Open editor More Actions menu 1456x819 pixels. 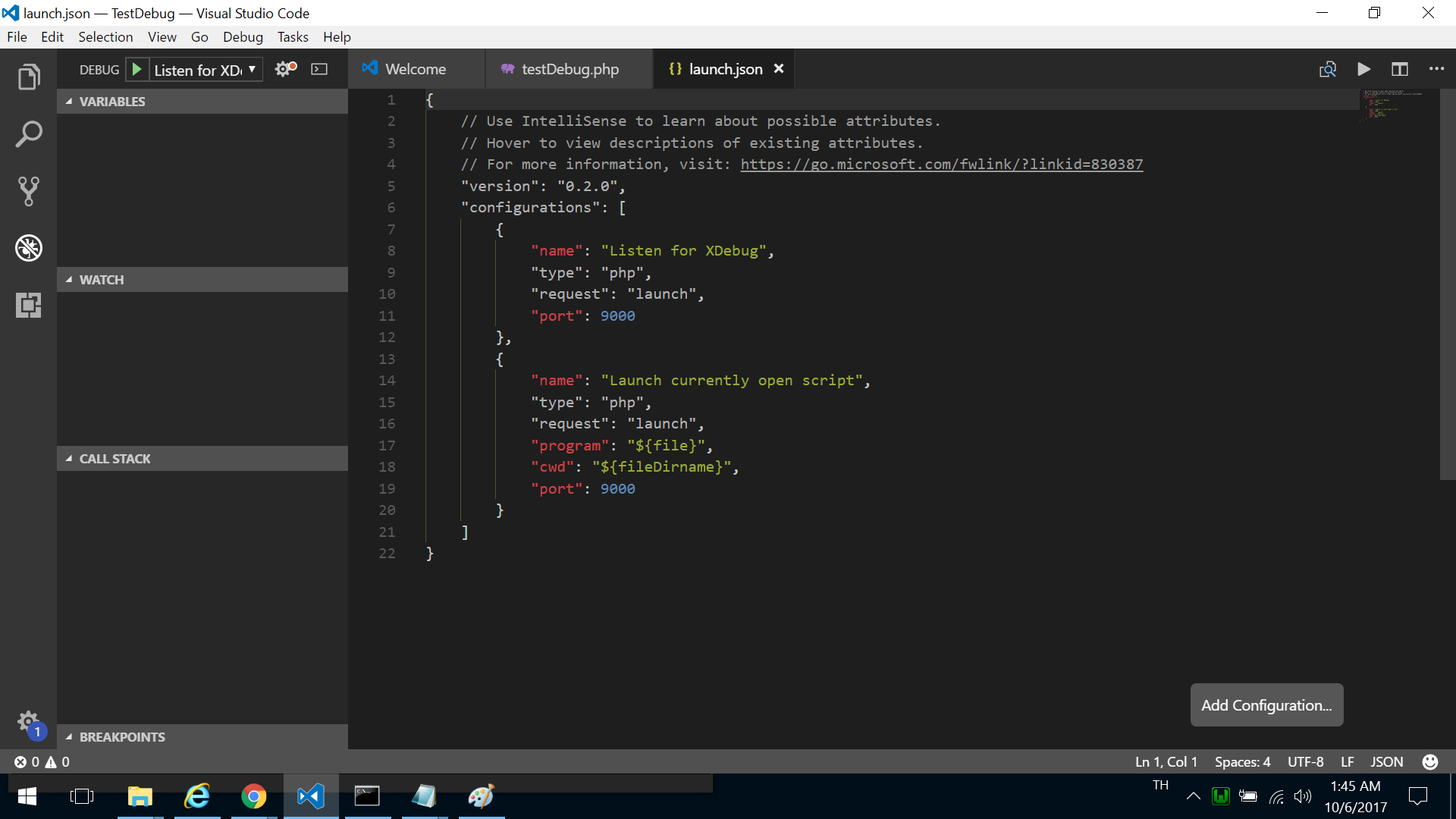point(1436,69)
